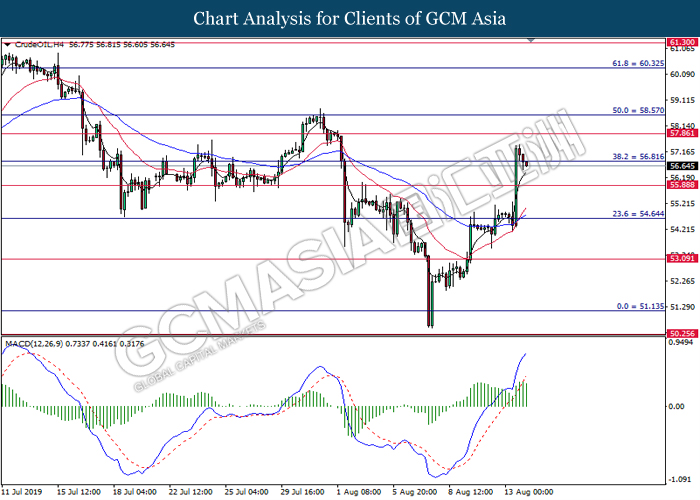This screenshot has width=700, height=500.
Task: Click the red 55.888 price label
Action: click(x=681, y=185)
